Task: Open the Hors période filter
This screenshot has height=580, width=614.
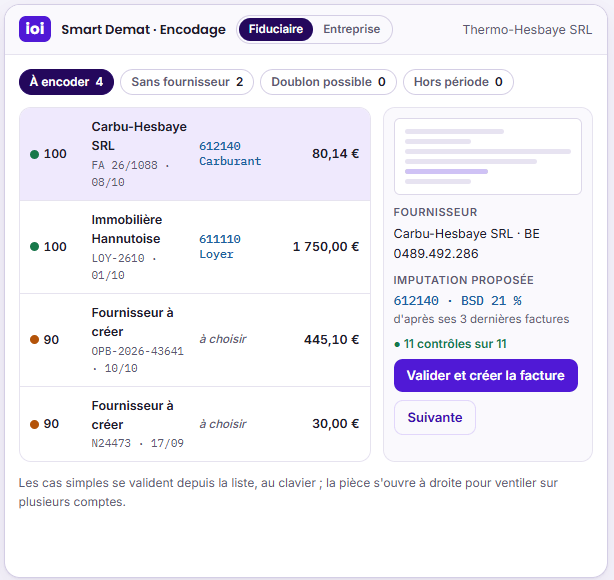Action: pyautogui.click(x=458, y=82)
